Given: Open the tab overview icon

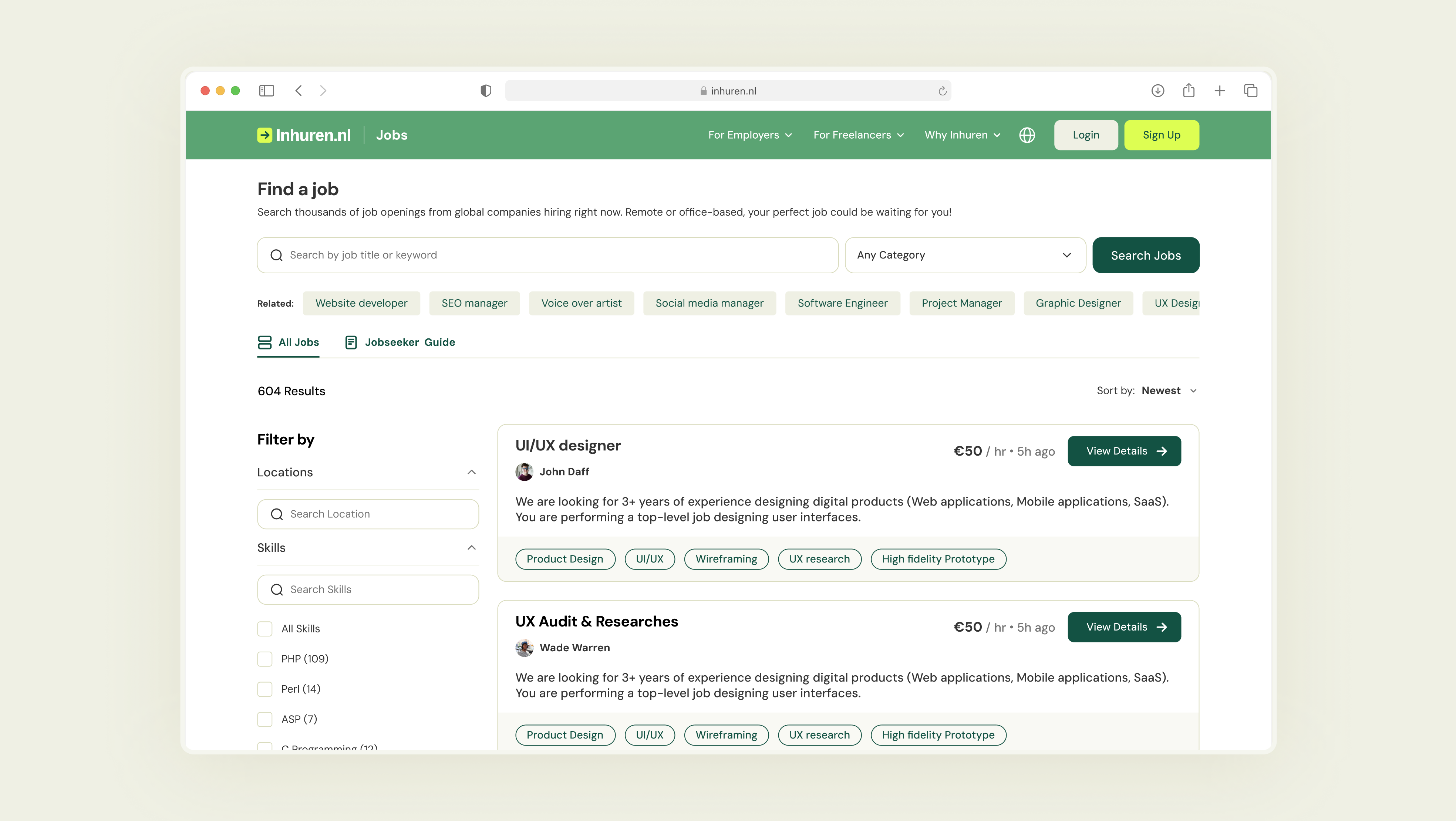Looking at the screenshot, I should [1250, 90].
